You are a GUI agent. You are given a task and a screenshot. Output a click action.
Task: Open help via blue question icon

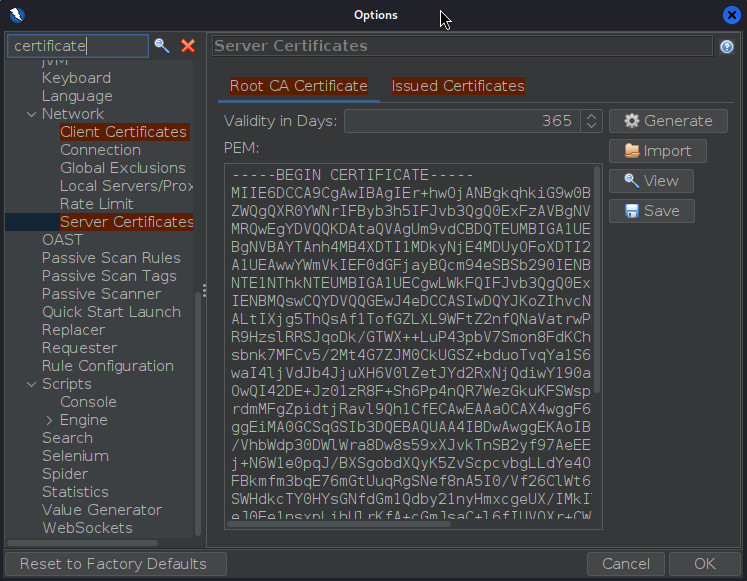pyautogui.click(x=727, y=47)
